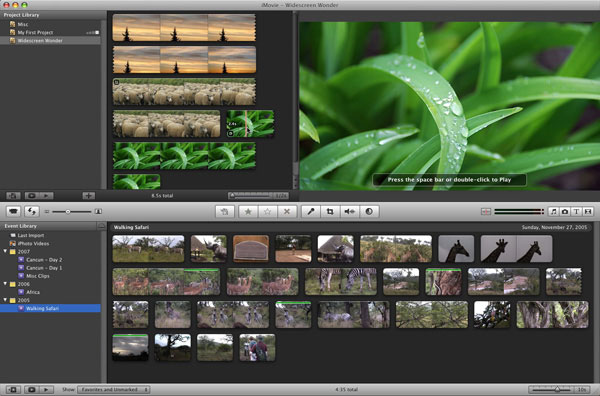This screenshot has width=600, height=396.
Task: Swap Events and Projects panels
Action: (x=32, y=211)
